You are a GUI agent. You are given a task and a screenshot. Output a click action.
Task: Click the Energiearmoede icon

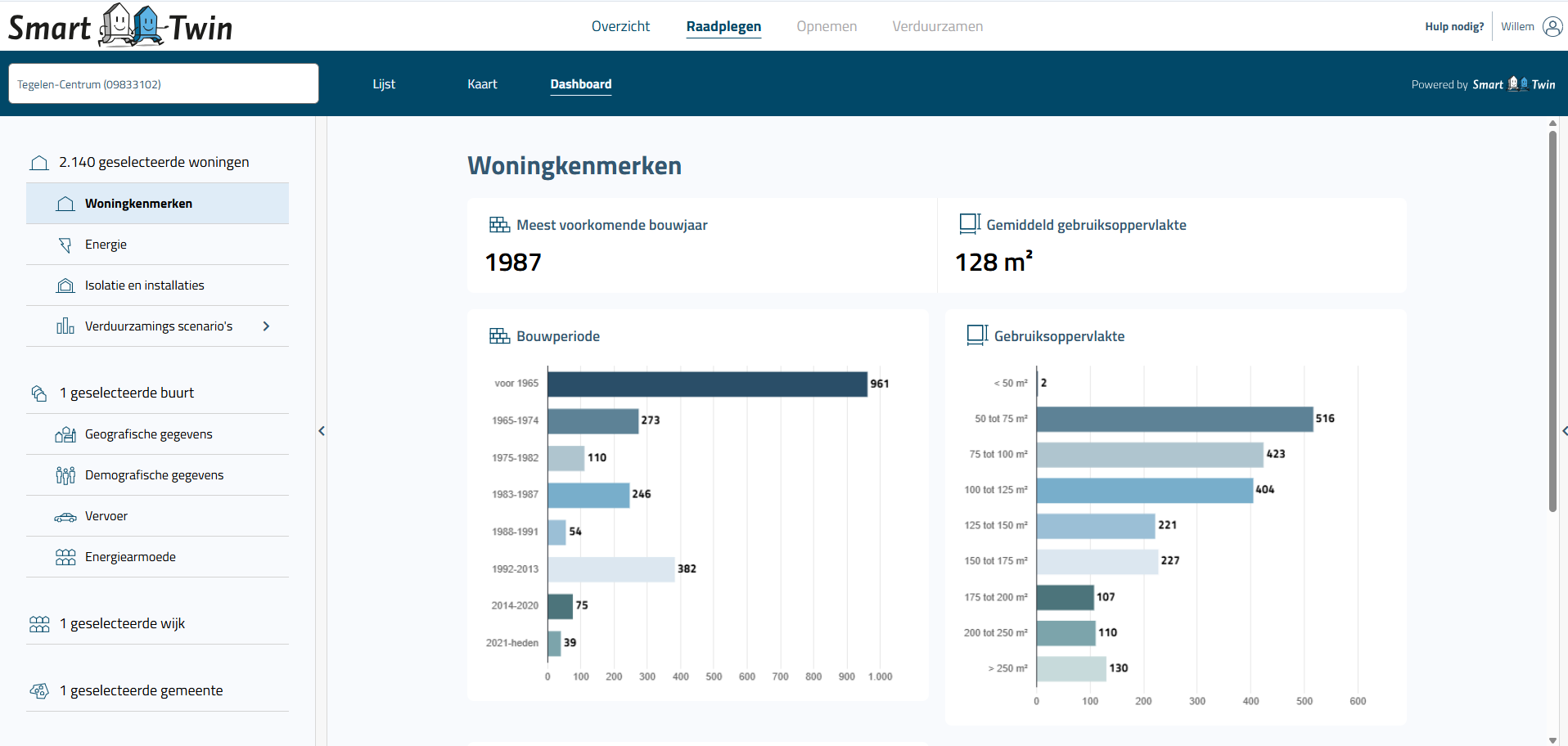pyautogui.click(x=65, y=556)
